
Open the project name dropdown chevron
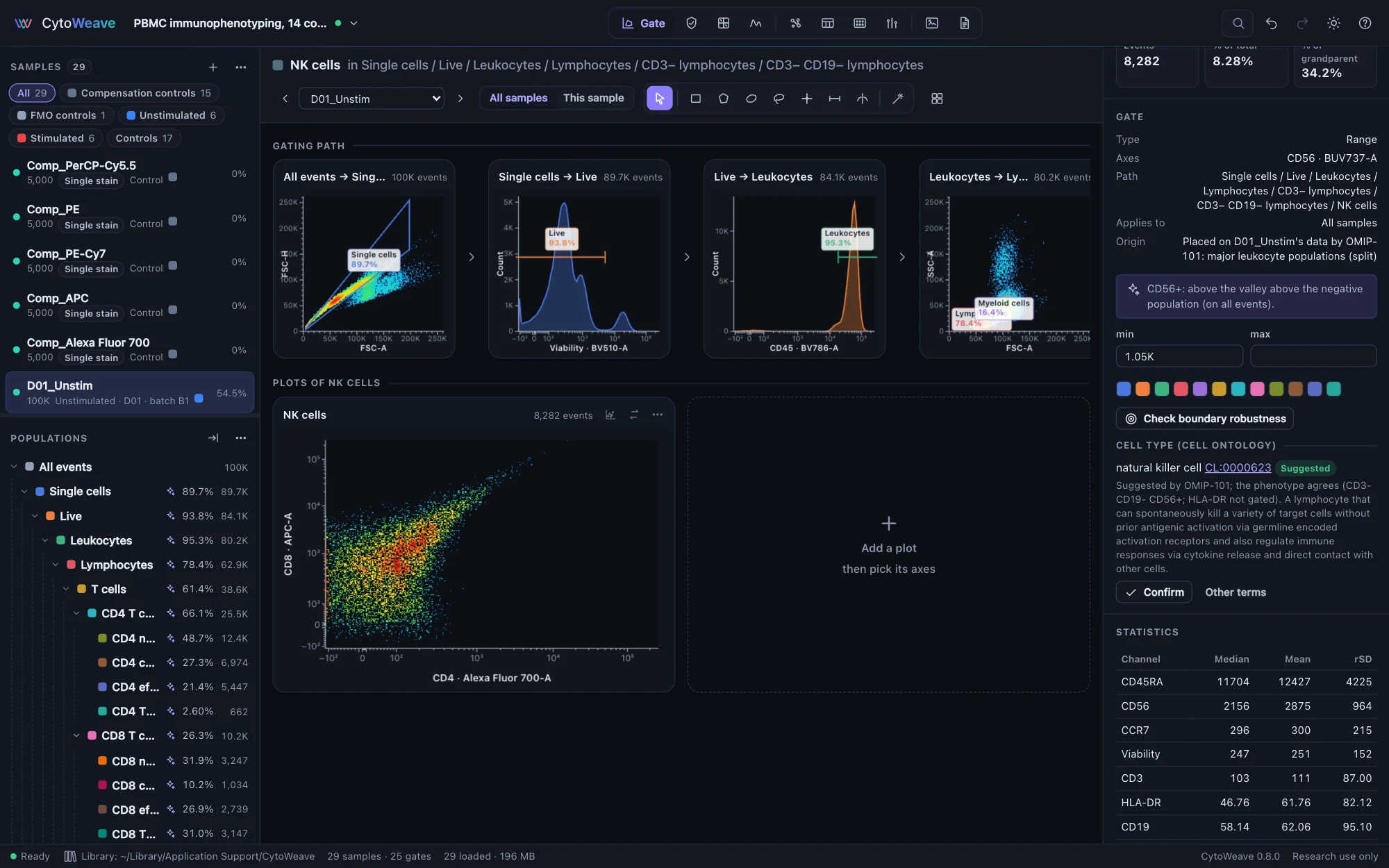354,23
